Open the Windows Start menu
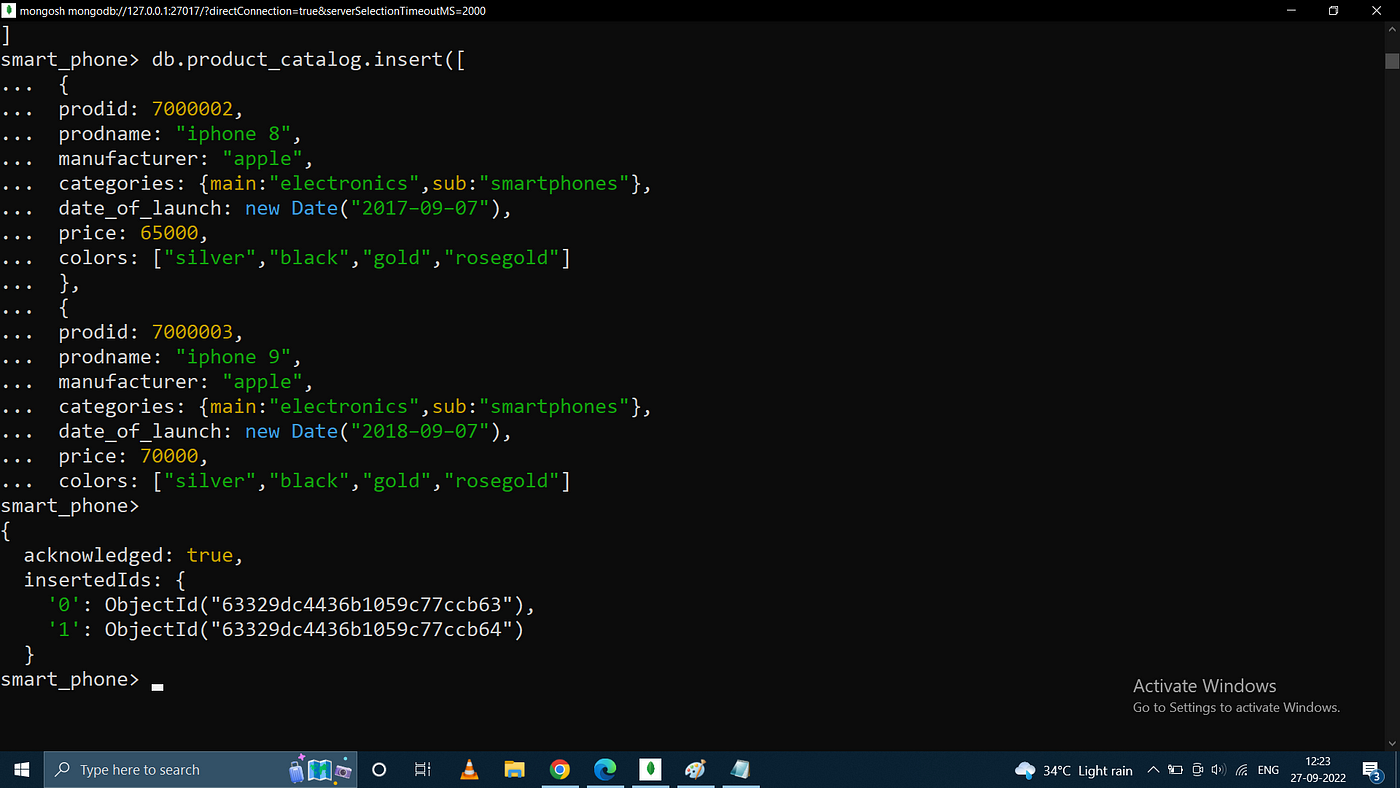The width and height of the screenshot is (1400, 788). click(22, 769)
